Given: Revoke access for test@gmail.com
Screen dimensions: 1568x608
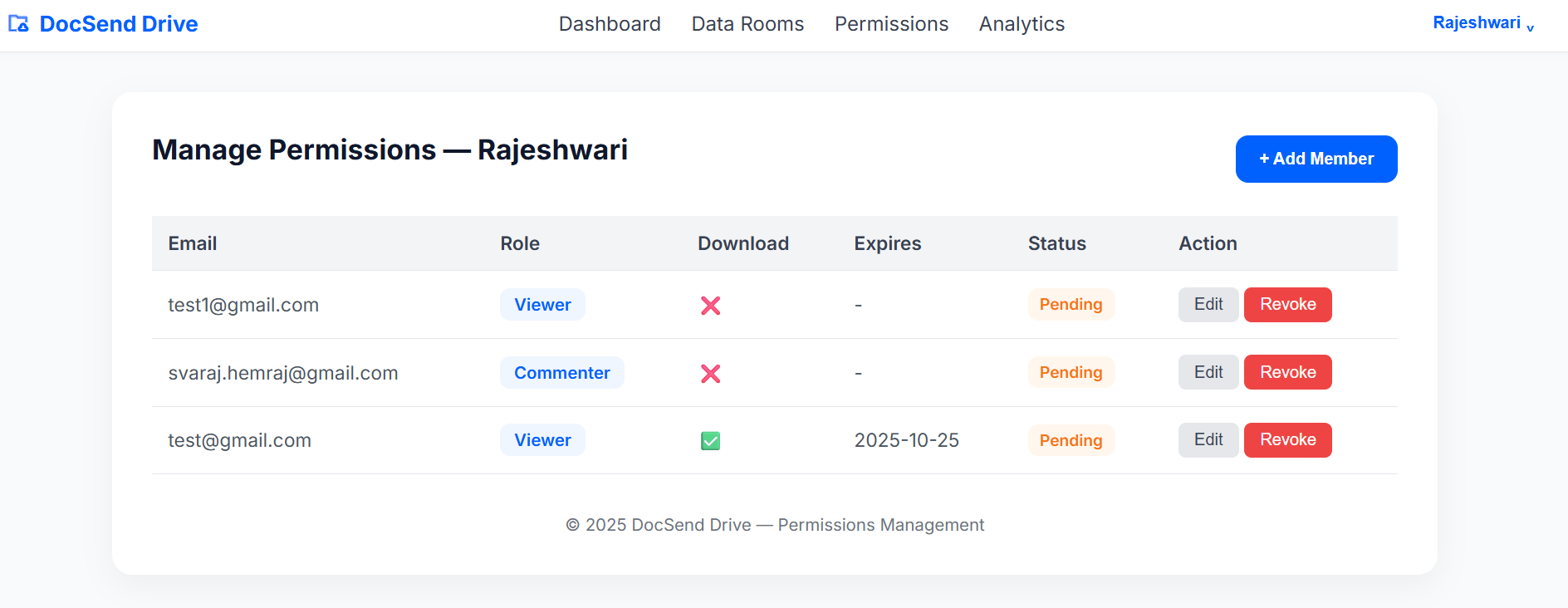Looking at the screenshot, I should [1287, 440].
